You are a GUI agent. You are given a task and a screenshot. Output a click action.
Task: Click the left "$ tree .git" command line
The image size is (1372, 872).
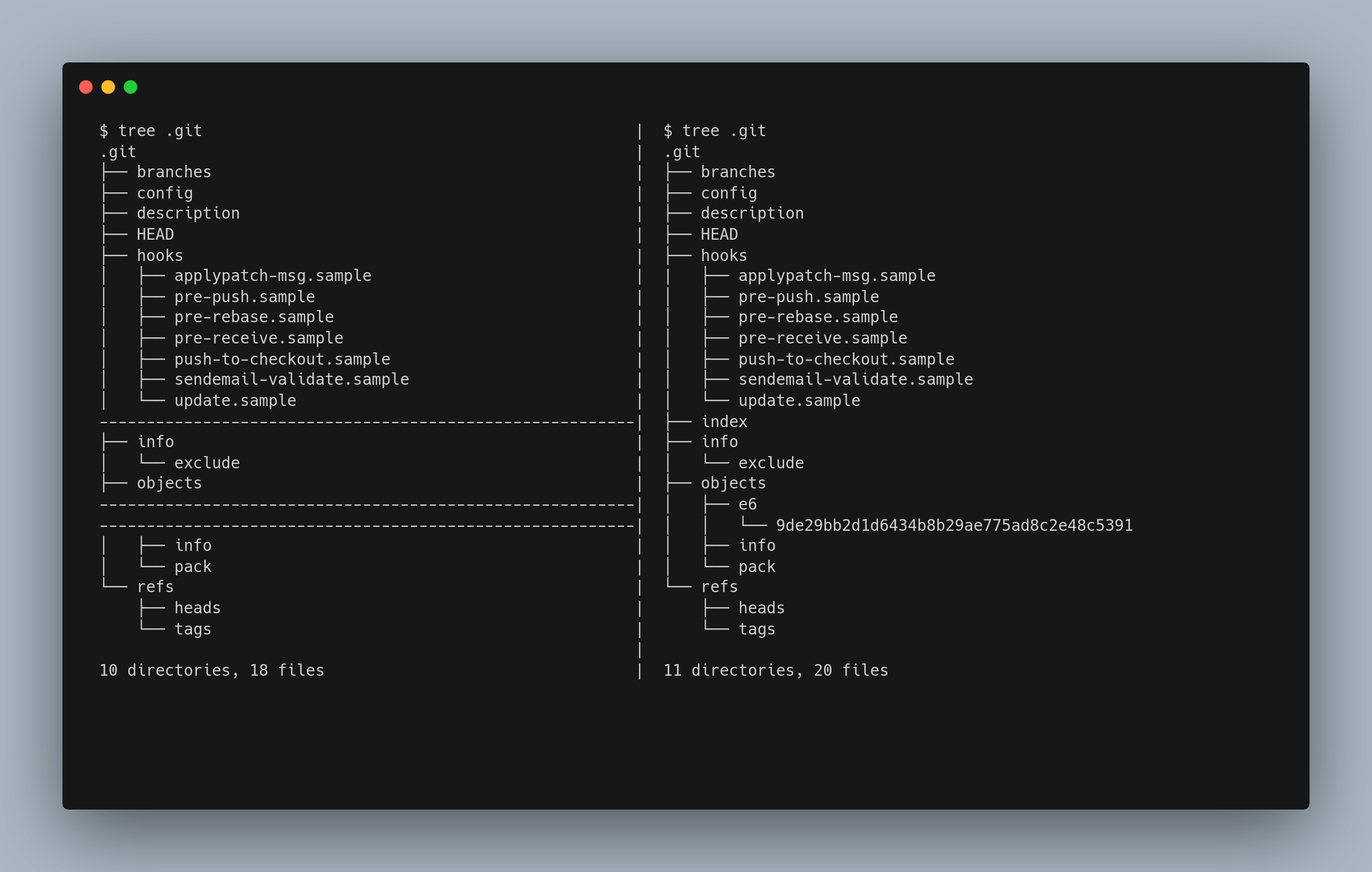tap(151, 131)
